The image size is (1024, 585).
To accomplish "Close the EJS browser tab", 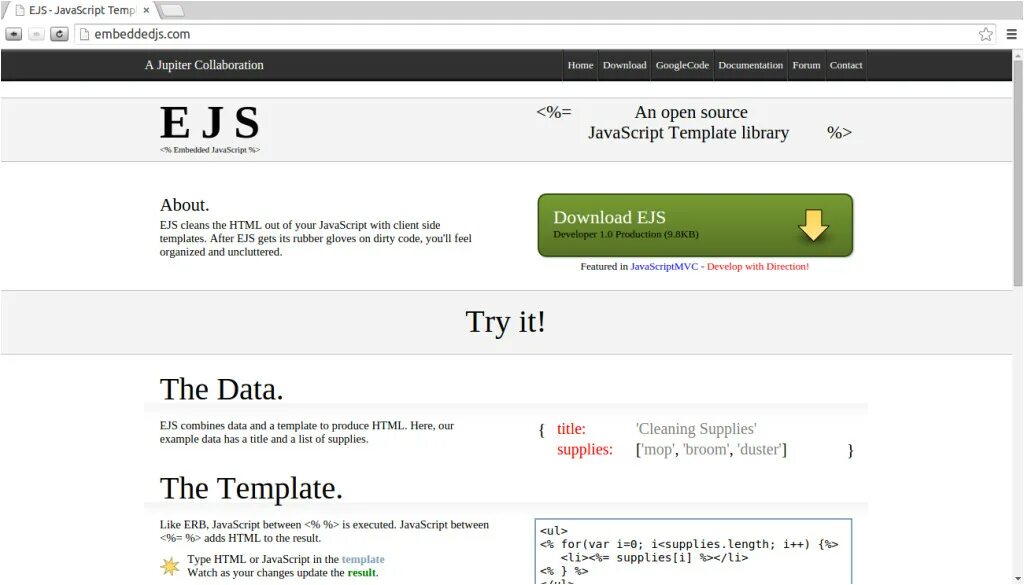I will (x=146, y=10).
